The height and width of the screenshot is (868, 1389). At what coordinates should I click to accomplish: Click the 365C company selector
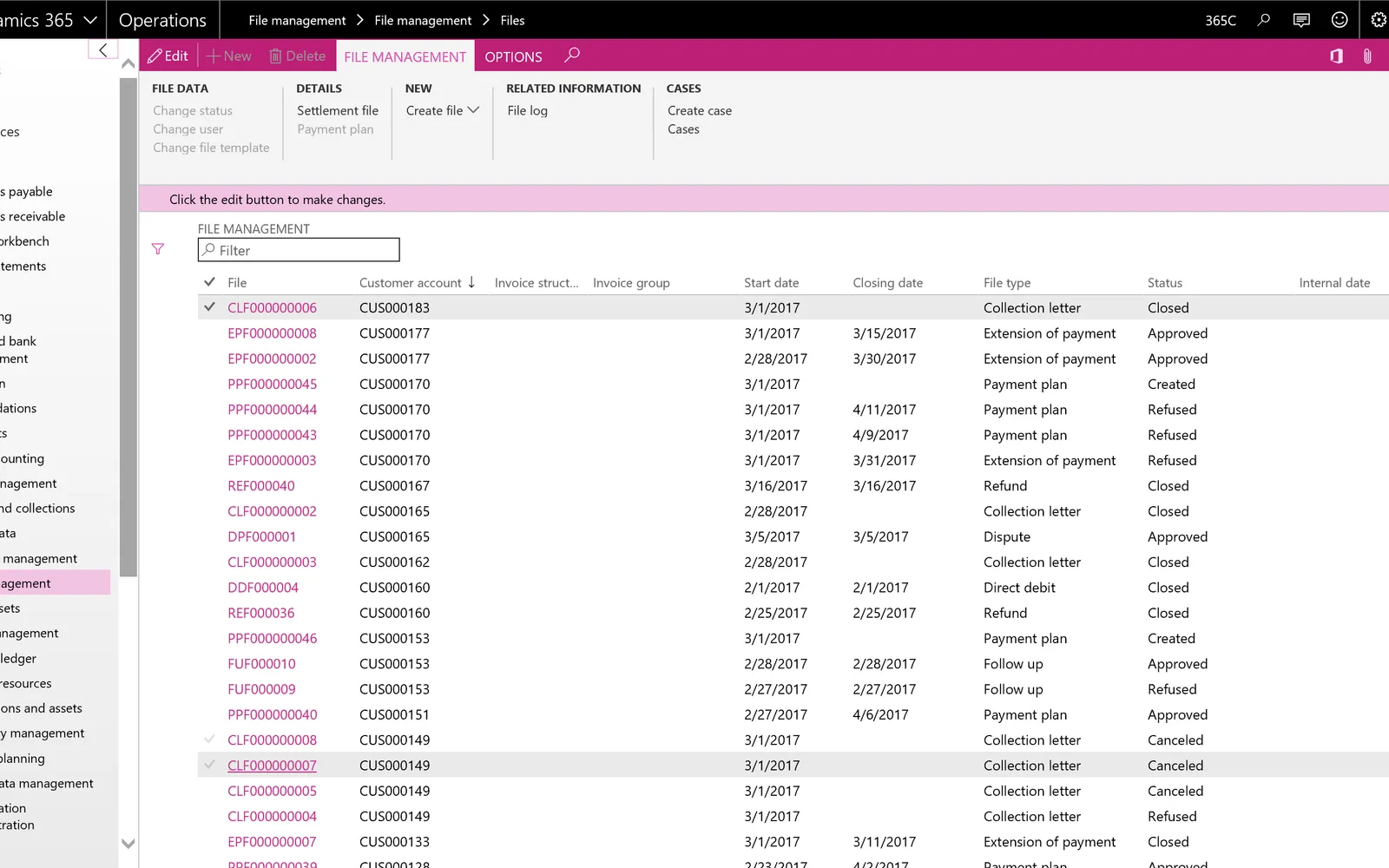click(x=1220, y=20)
